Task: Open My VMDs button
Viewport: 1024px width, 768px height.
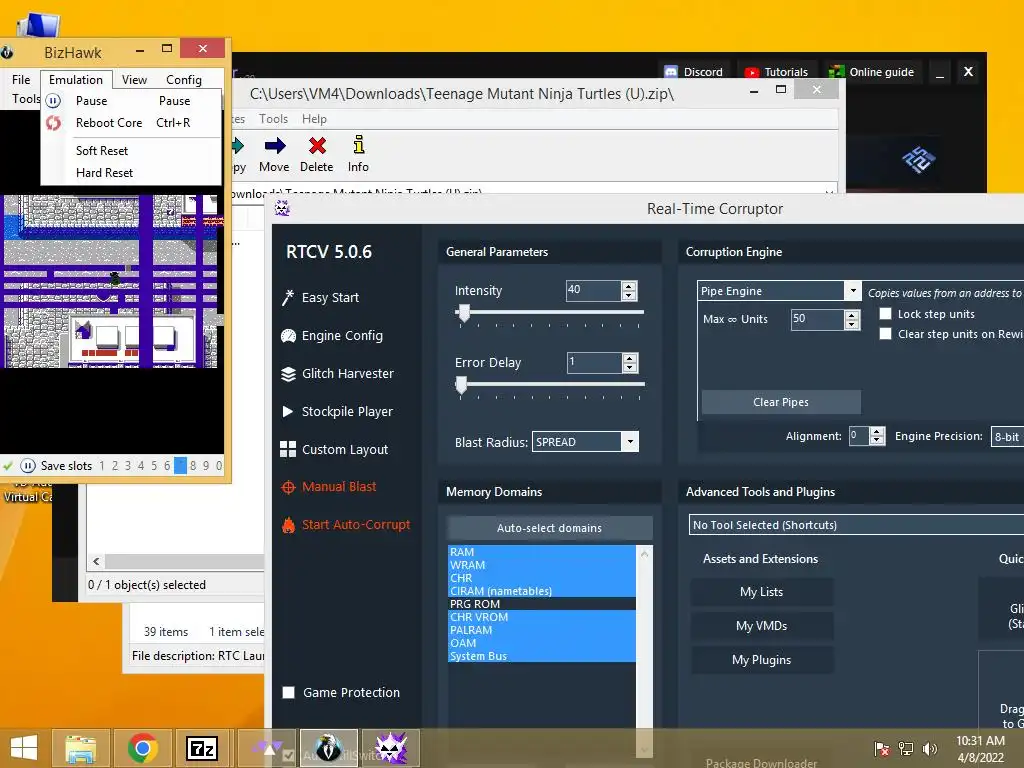Action: (761, 626)
